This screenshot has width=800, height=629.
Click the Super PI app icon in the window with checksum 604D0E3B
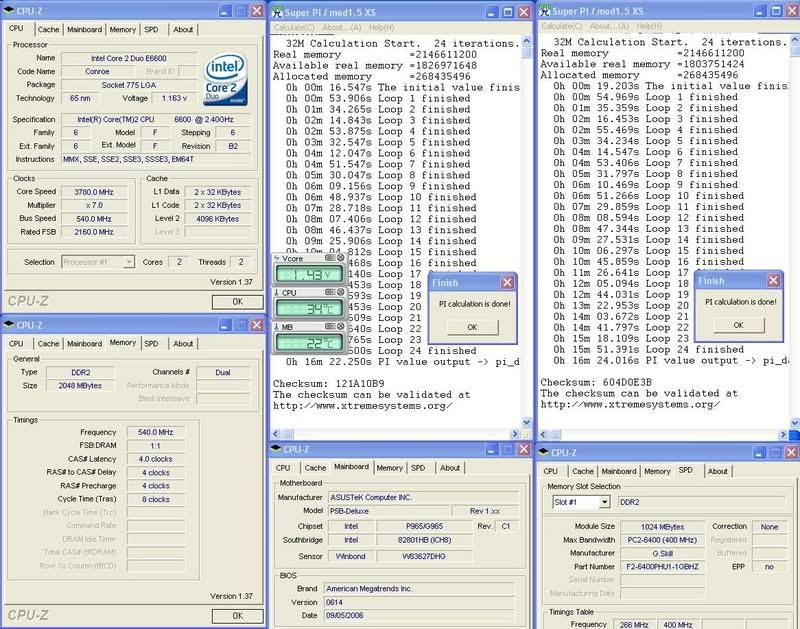545,10
